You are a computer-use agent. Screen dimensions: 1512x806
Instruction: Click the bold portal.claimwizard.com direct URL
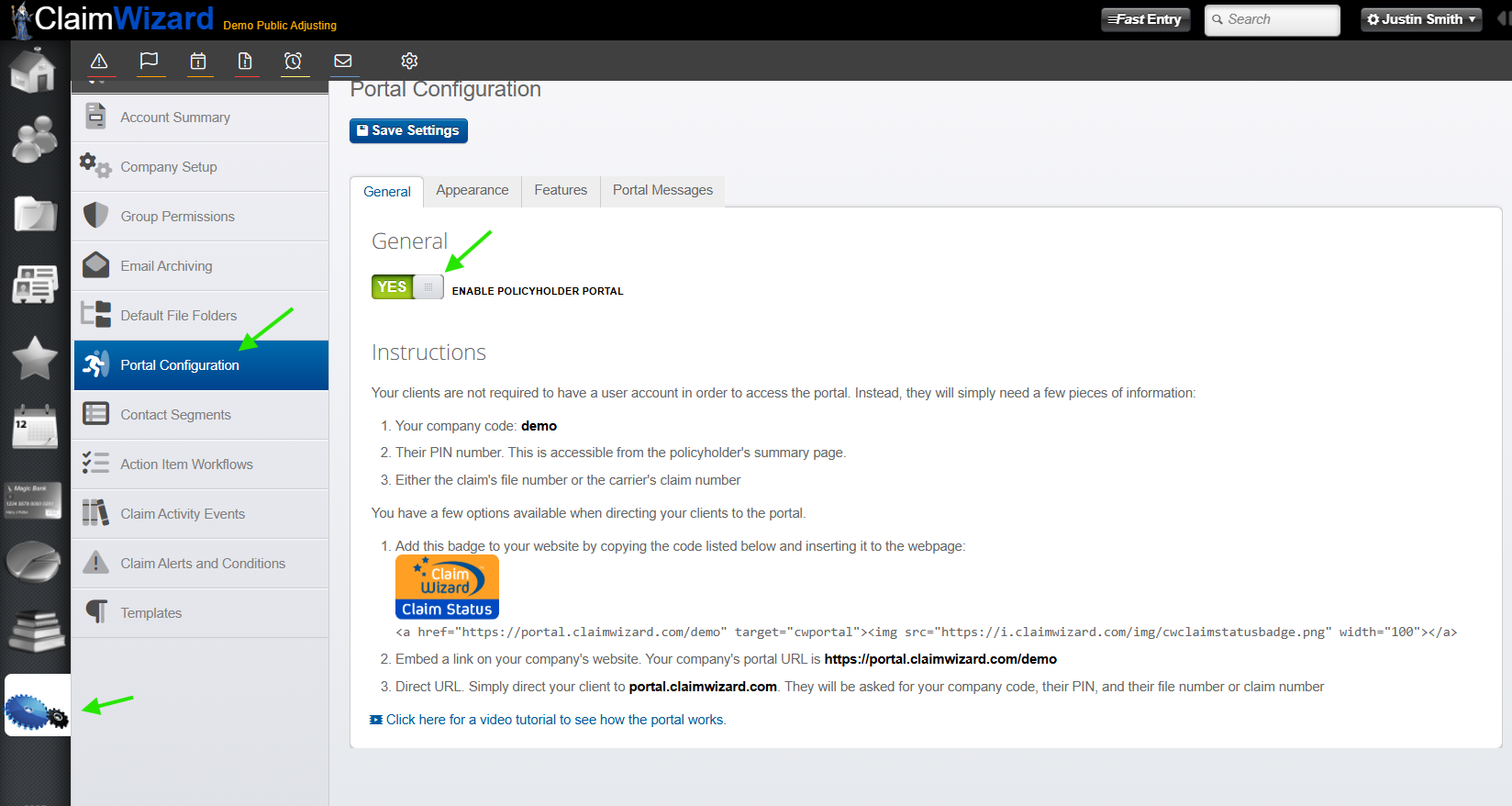point(703,687)
